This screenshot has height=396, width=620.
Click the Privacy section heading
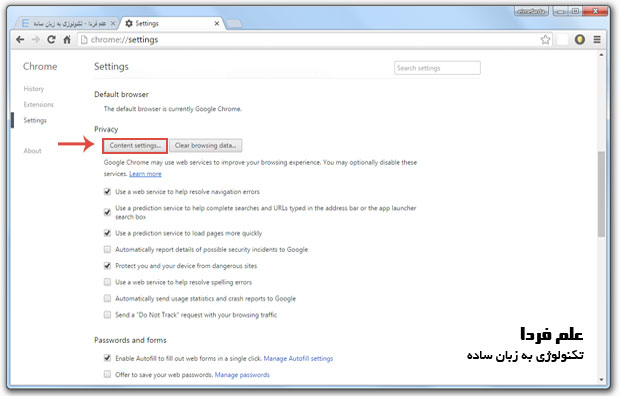pyautogui.click(x=106, y=129)
